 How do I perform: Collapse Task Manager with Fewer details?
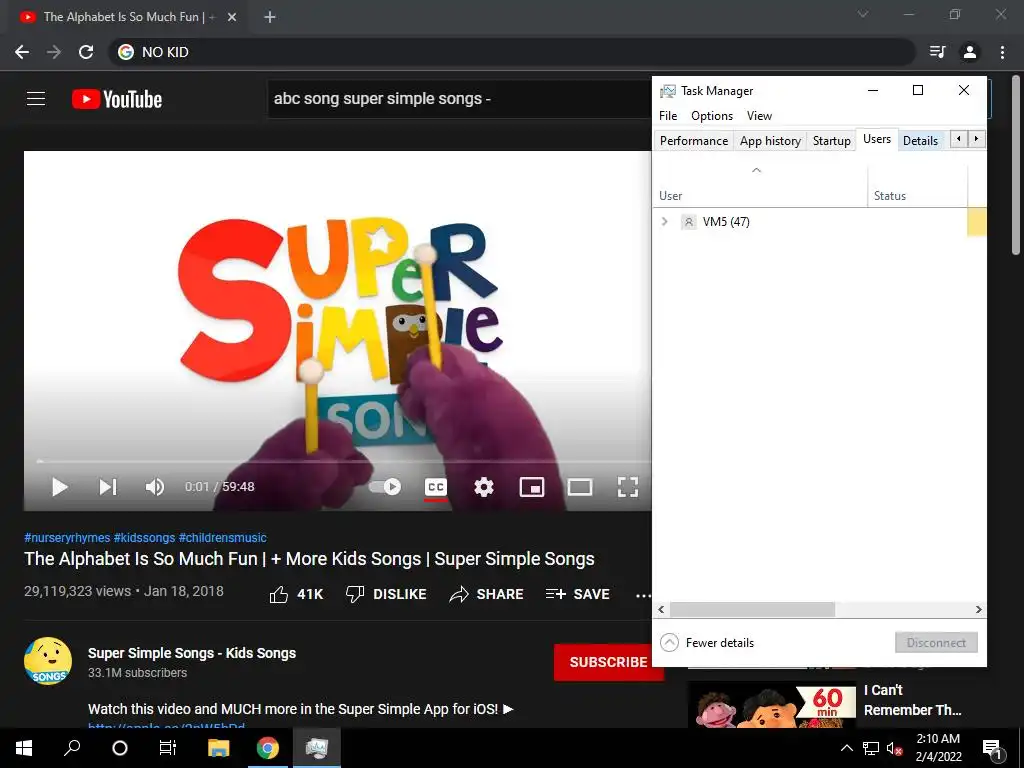[707, 643]
